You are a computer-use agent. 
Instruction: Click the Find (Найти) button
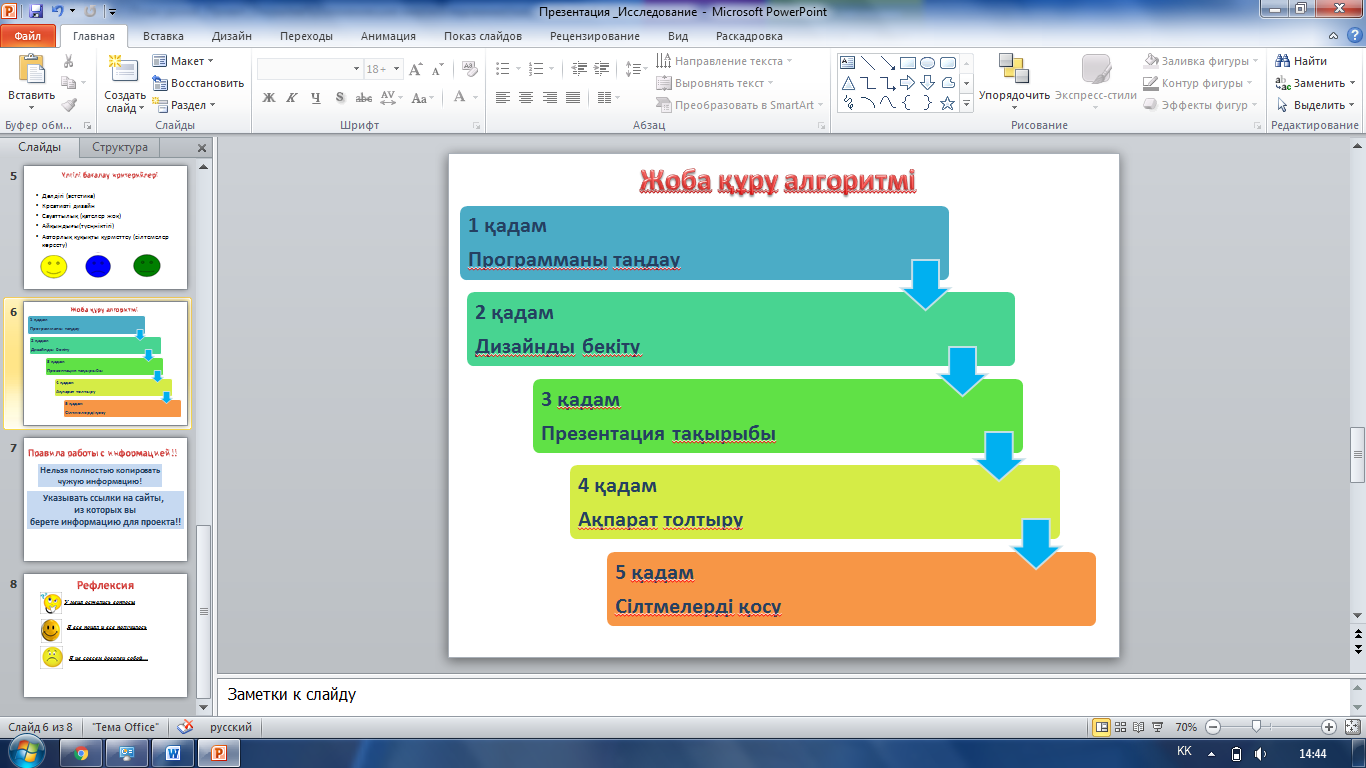coord(1302,61)
